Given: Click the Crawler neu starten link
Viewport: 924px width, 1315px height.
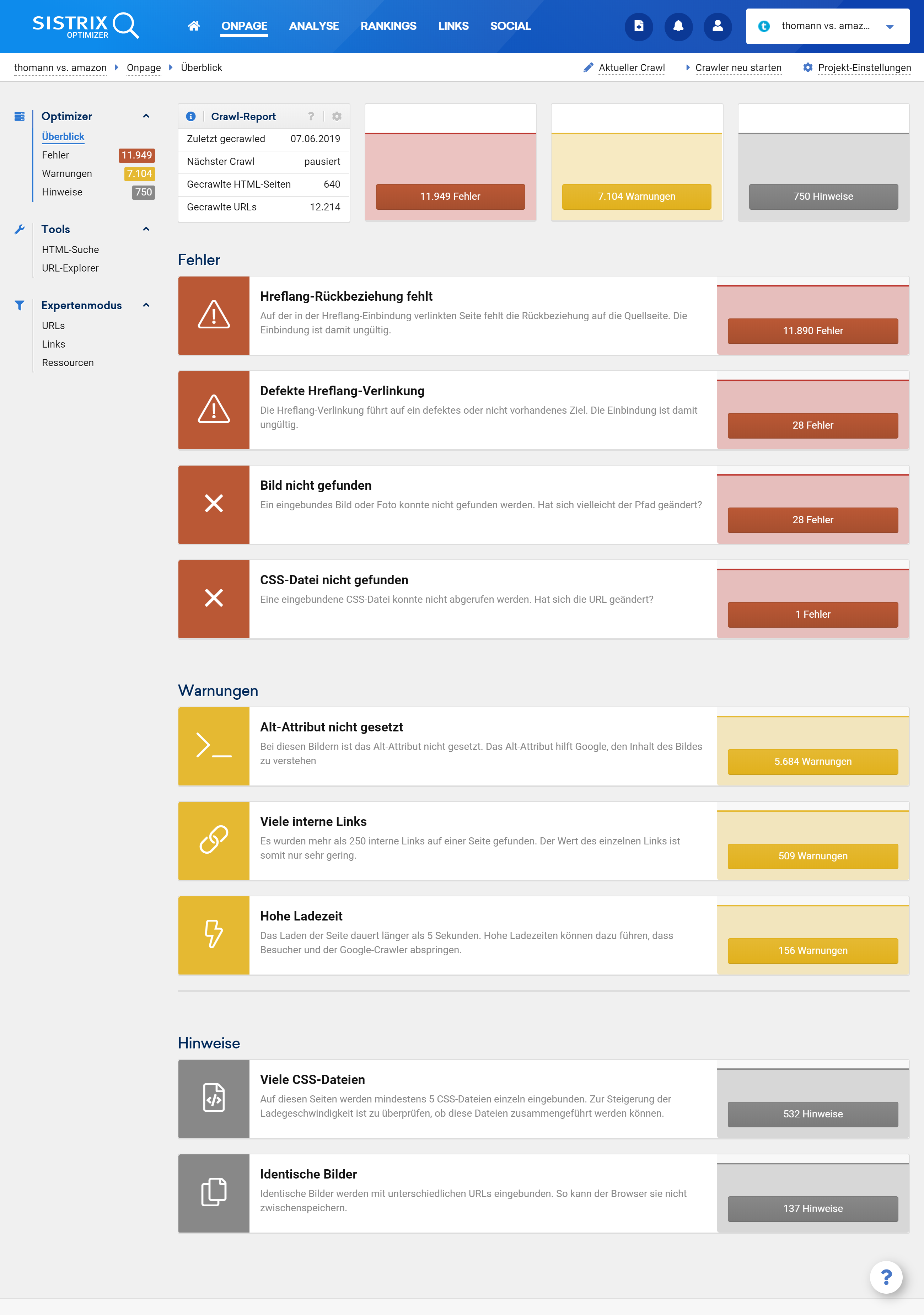Looking at the screenshot, I should coord(738,68).
